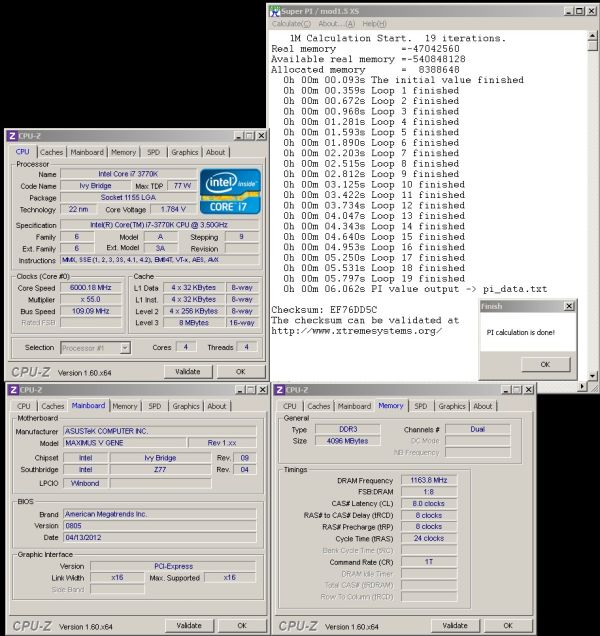The height and width of the screenshot is (636, 600).
Task: Click the Core Voltage value 1.784 V
Action: click(173, 209)
